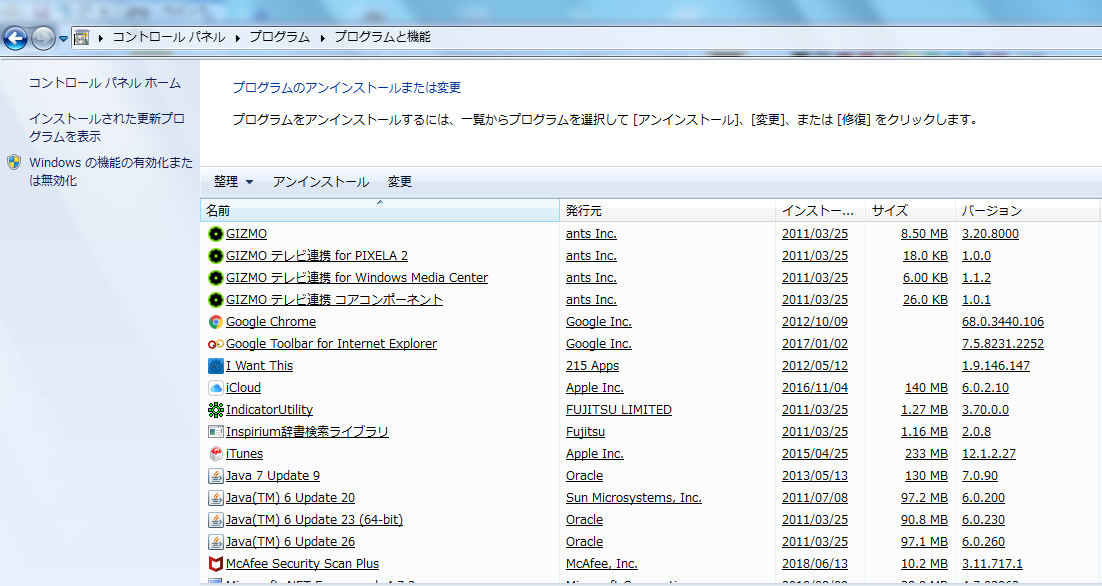Open the recent pages dropdown arrow

click(x=63, y=39)
